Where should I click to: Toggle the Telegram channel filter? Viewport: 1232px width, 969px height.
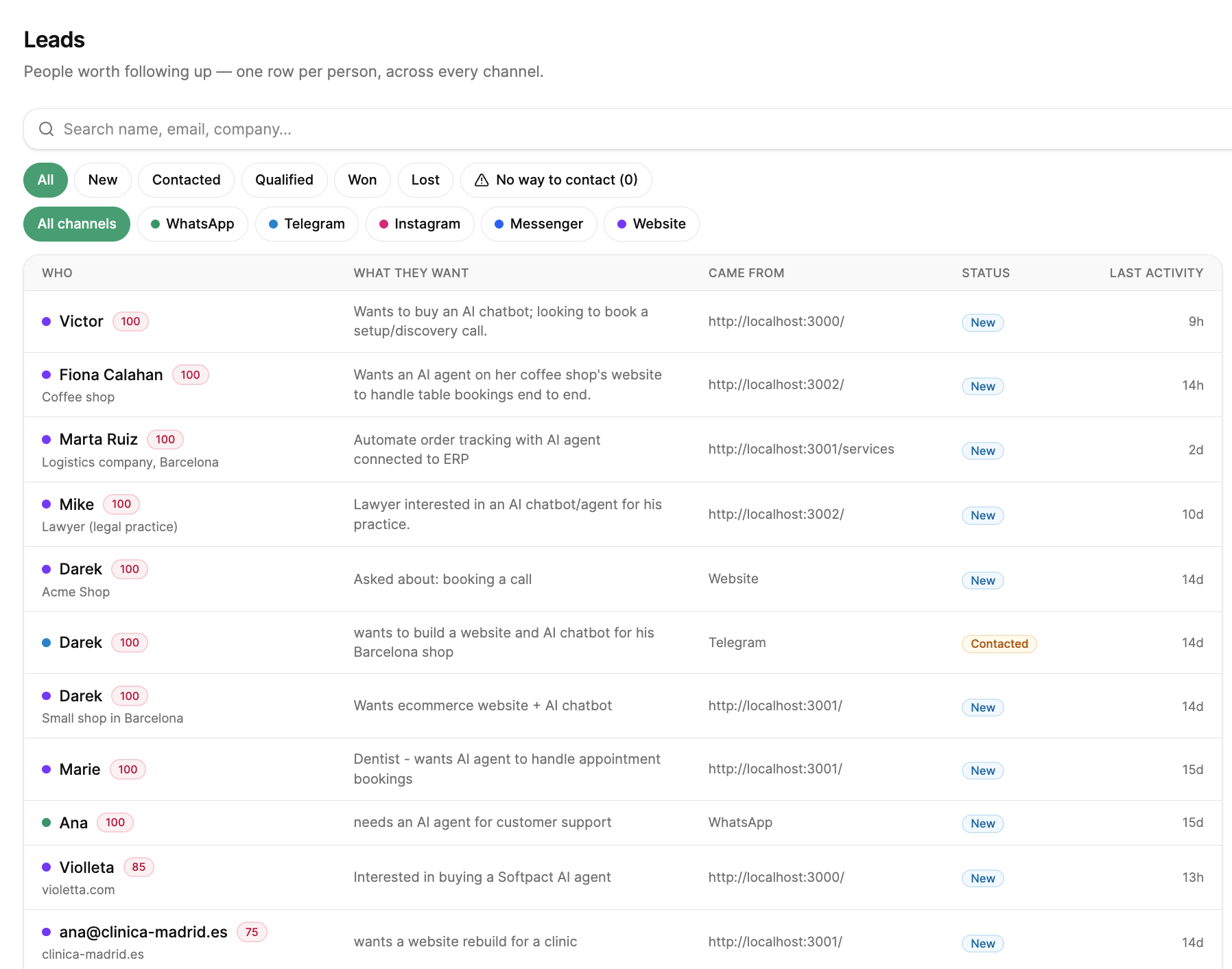(x=307, y=224)
